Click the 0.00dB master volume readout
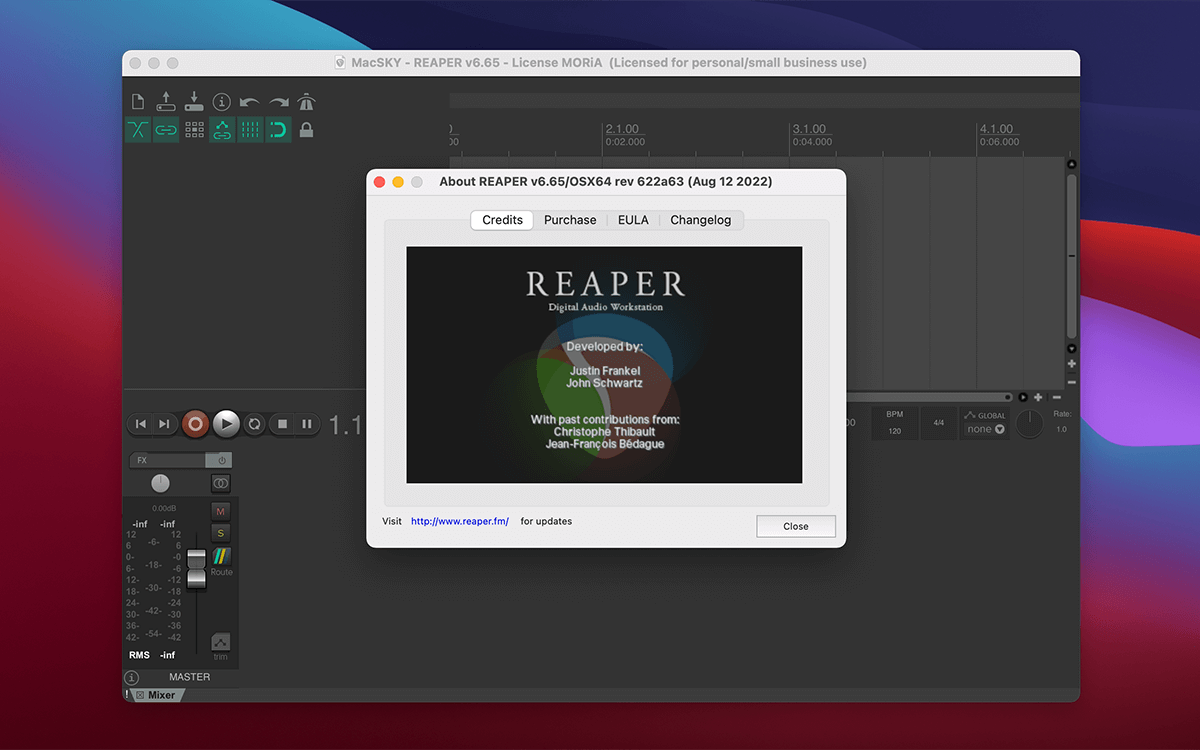This screenshot has width=1200, height=750. [162, 509]
